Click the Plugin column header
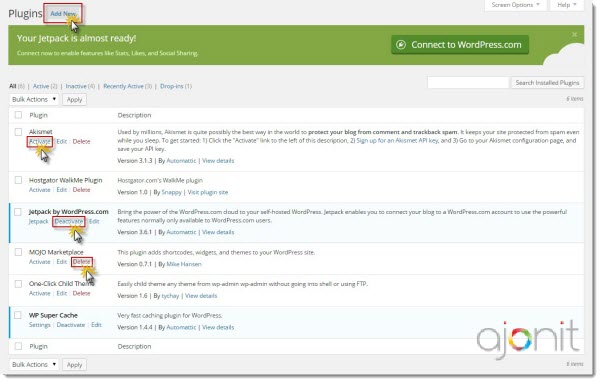This screenshot has height=382, width=600. pos(38,115)
